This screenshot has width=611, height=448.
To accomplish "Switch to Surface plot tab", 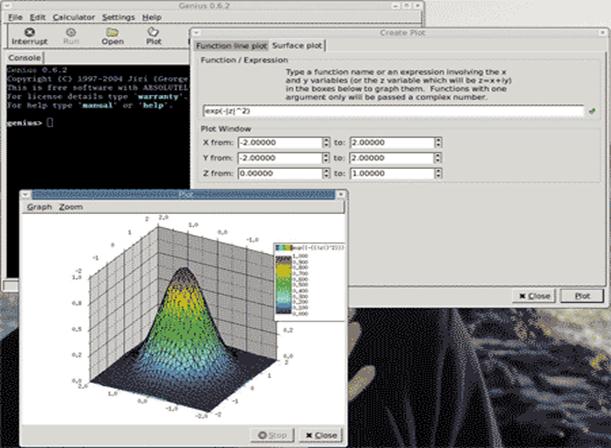I will click(297, 46).
